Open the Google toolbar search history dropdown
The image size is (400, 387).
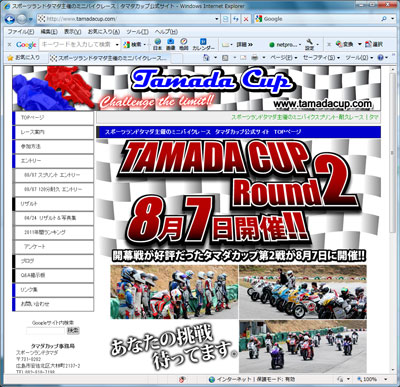click(x=117, y=44)
